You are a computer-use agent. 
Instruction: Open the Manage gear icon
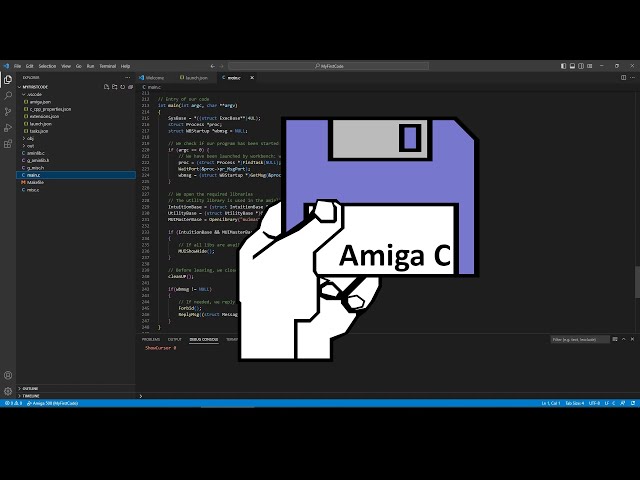click(x=8, y=391)
